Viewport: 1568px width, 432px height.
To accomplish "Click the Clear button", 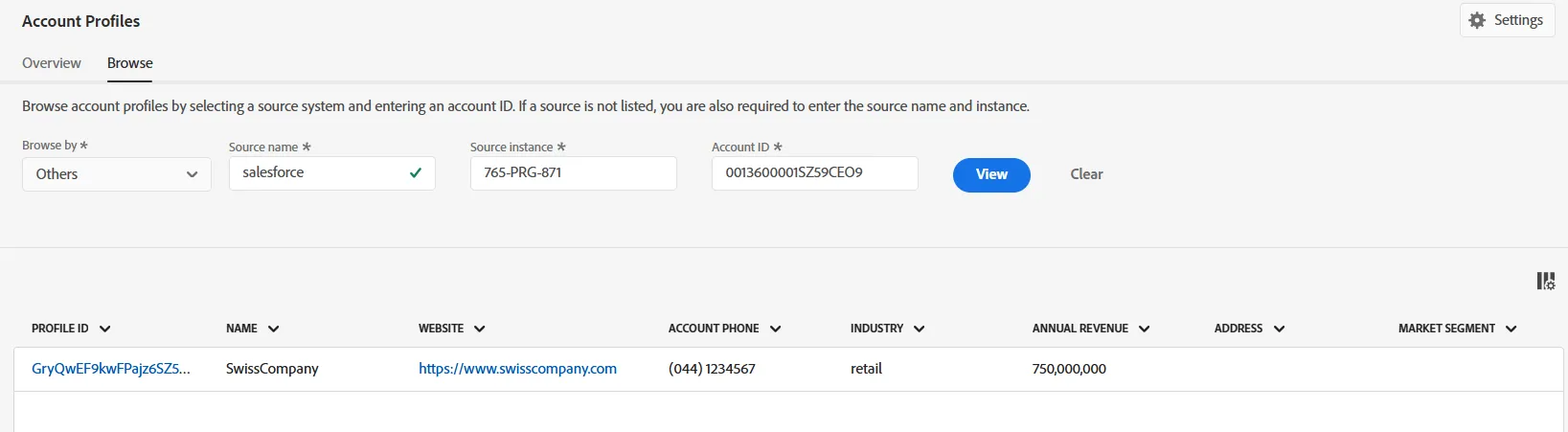I will [x=1086, y=174].
